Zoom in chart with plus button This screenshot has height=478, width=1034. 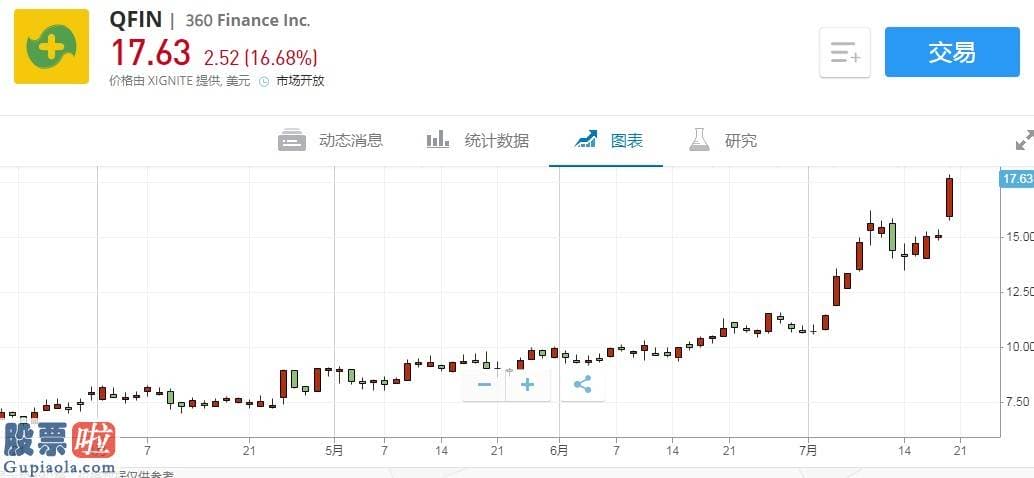click(x=528, y=384)
